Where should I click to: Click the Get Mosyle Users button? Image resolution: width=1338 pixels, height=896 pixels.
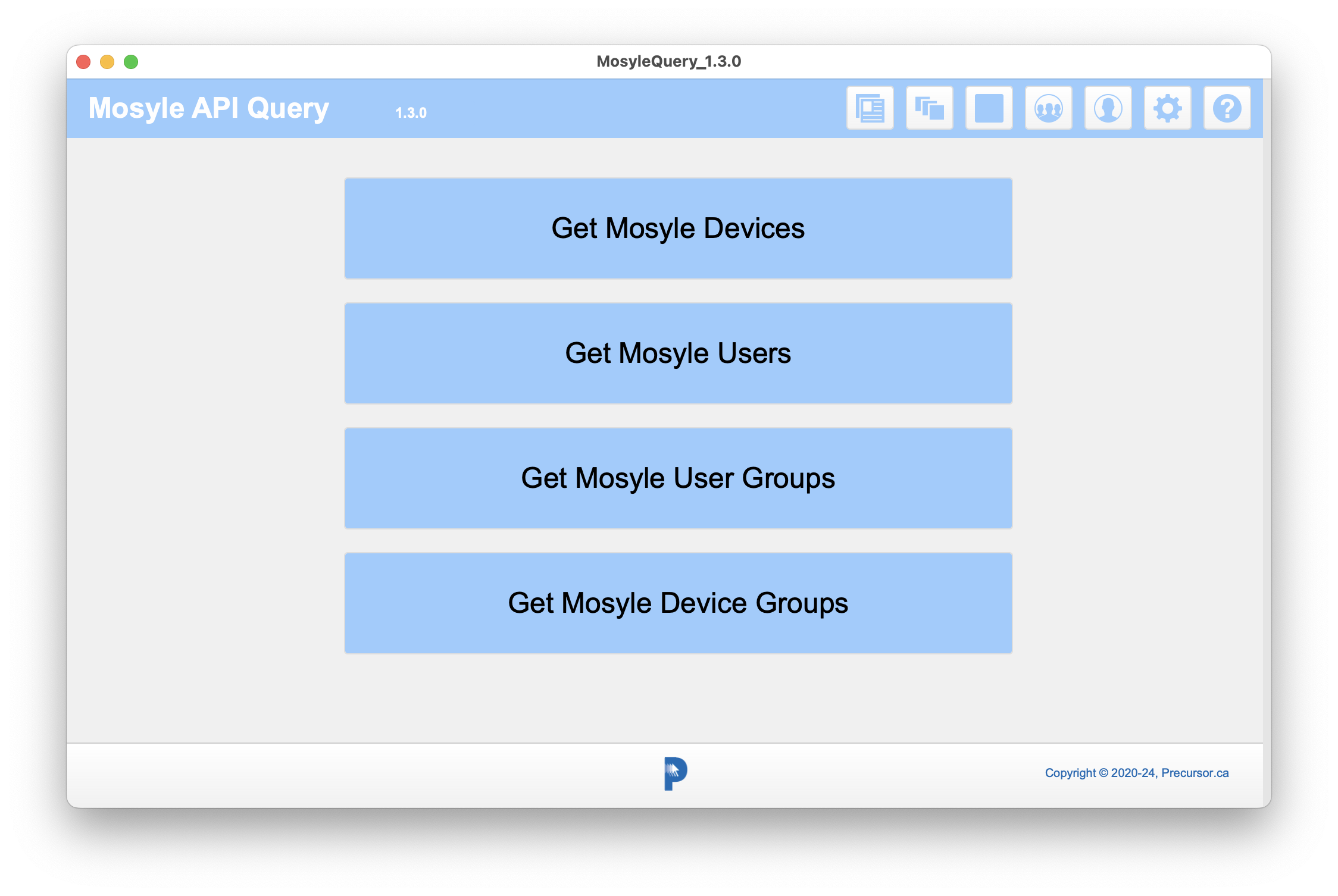(x=678, y=353)
